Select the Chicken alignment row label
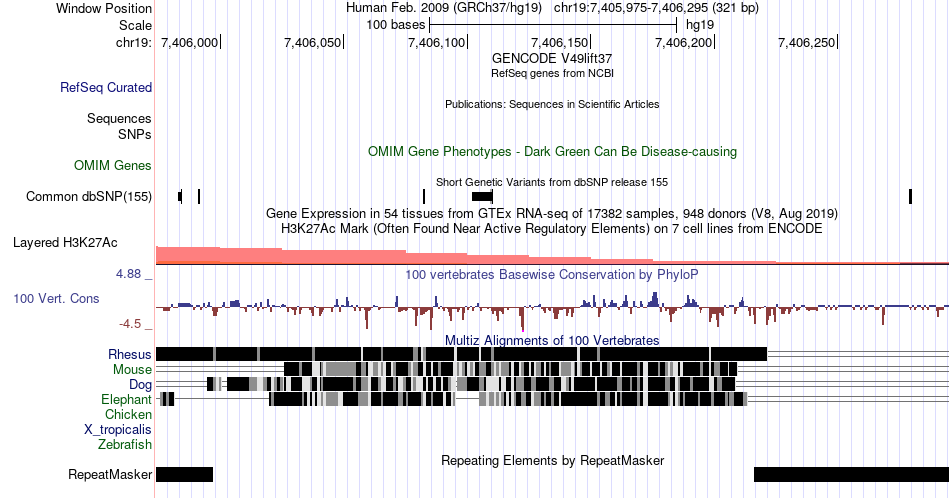The width and height of the screenshot is (950, 498). pyautogui.click(x=128, y=414)
